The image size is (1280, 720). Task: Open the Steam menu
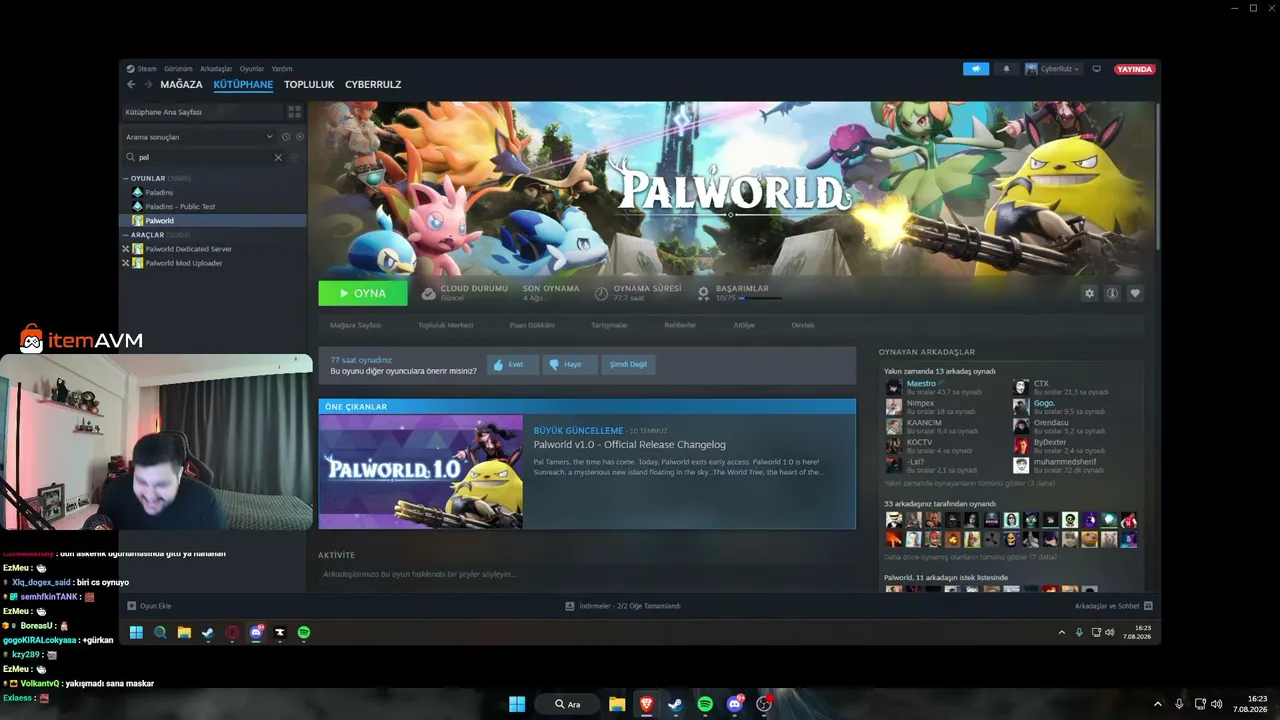coord(146,69)
